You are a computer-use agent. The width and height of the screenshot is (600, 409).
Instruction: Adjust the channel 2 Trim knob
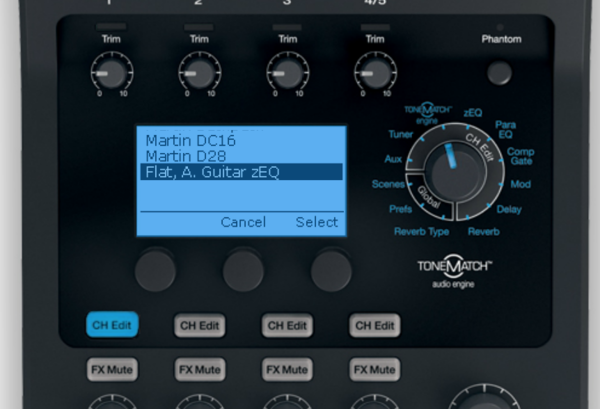[x=200, y=73]
